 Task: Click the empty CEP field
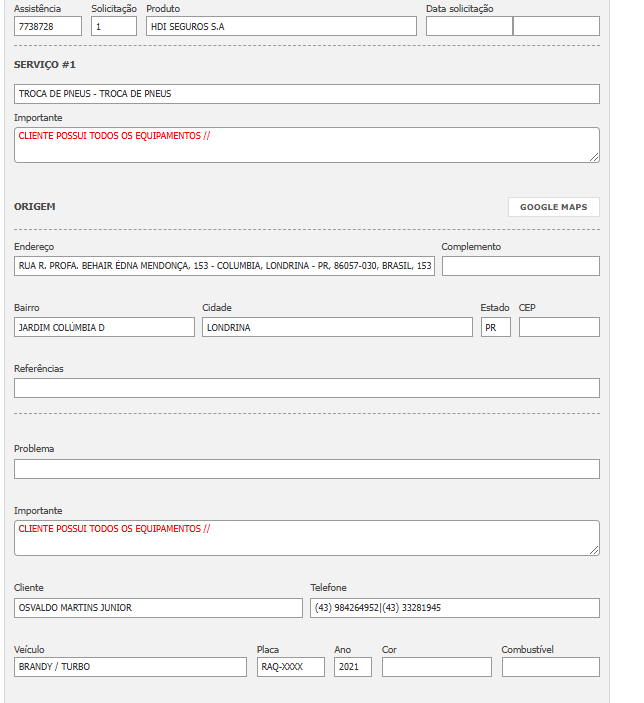559,327
